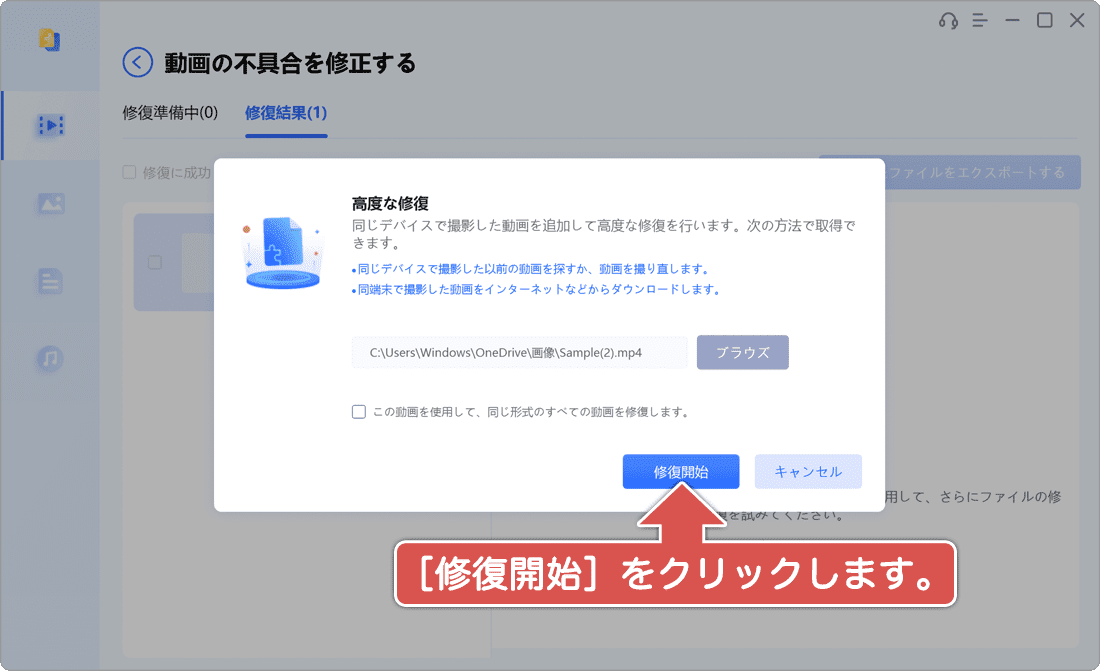Open the audio repair tool in sidebar
Viewport: 1100px width, 671px height.
[x=50, y=359]
